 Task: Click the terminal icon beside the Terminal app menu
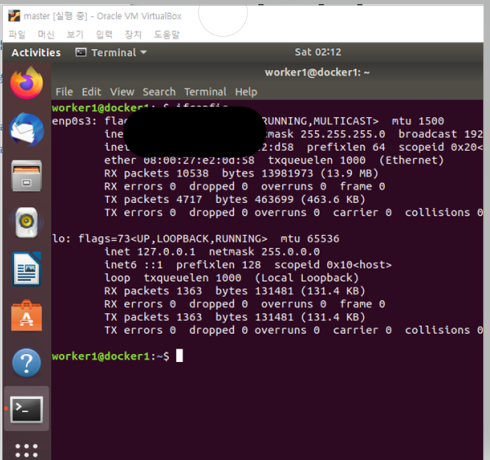pos(81,52)
